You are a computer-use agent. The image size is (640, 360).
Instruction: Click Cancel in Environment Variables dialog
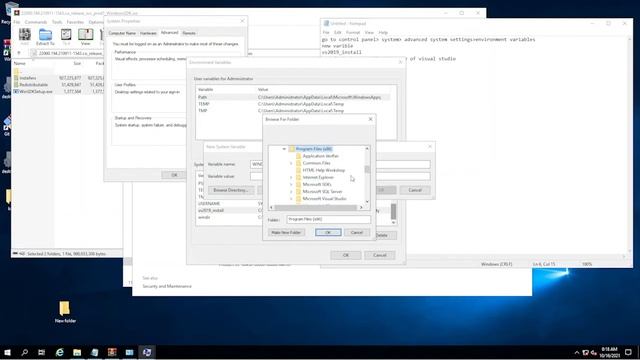tap(380, 255)
